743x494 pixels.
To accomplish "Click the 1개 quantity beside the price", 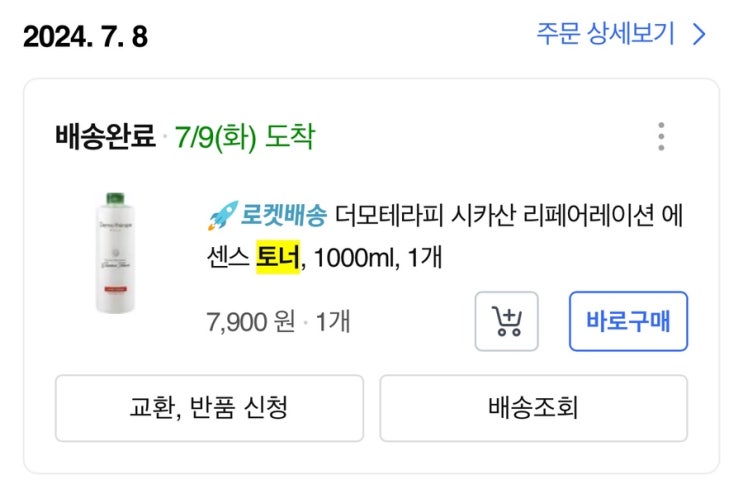I will [x=332, y=322].
